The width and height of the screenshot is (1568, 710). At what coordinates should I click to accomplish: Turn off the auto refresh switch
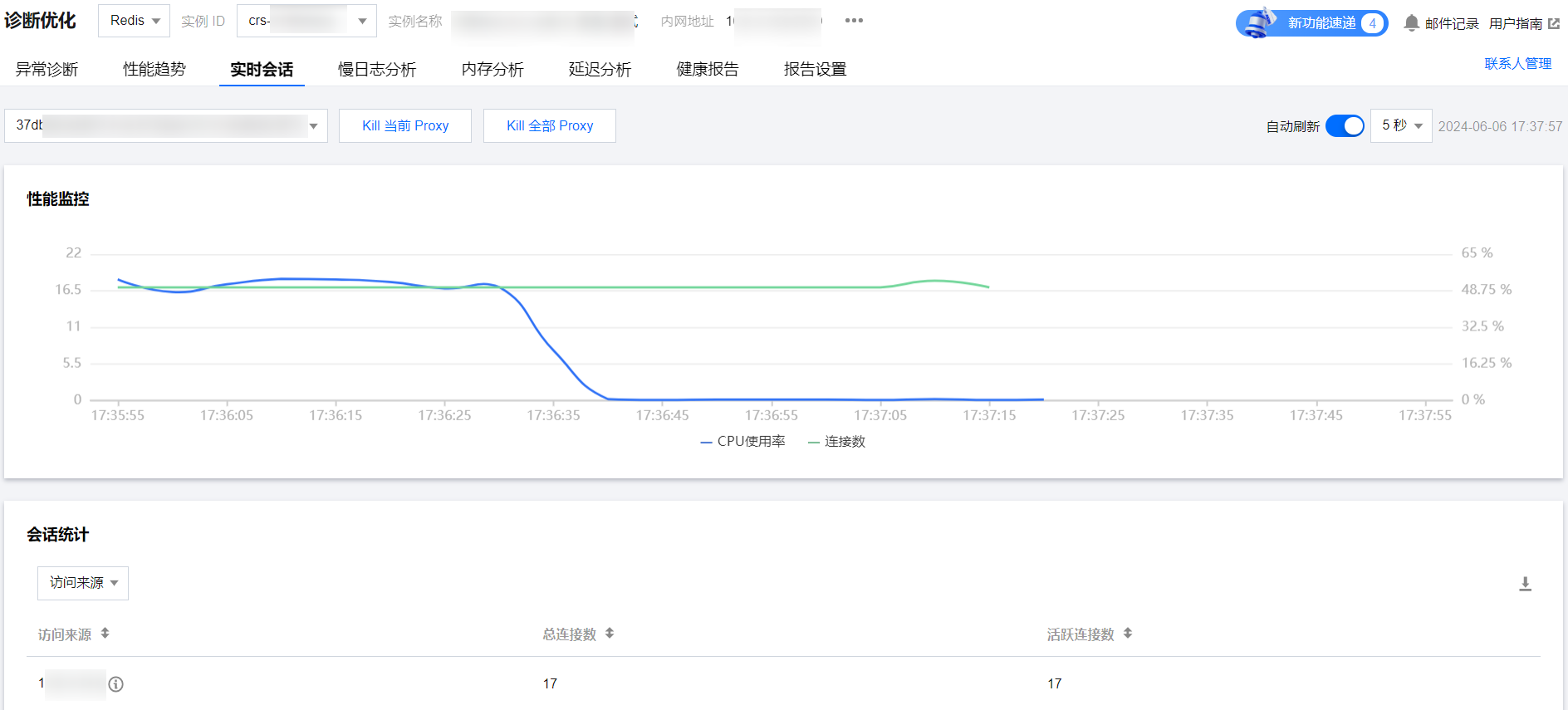[1345, 126]
